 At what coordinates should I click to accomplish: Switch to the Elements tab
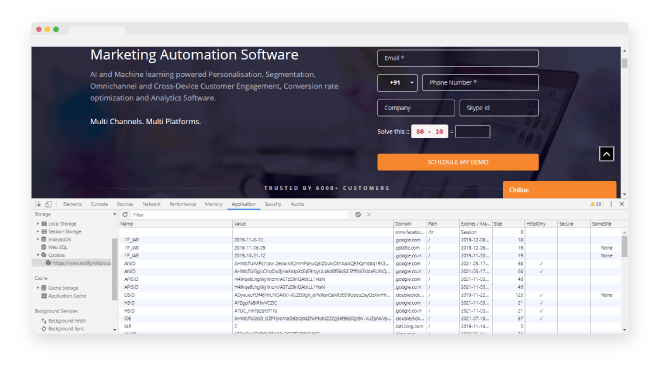[x=72, y=204]
